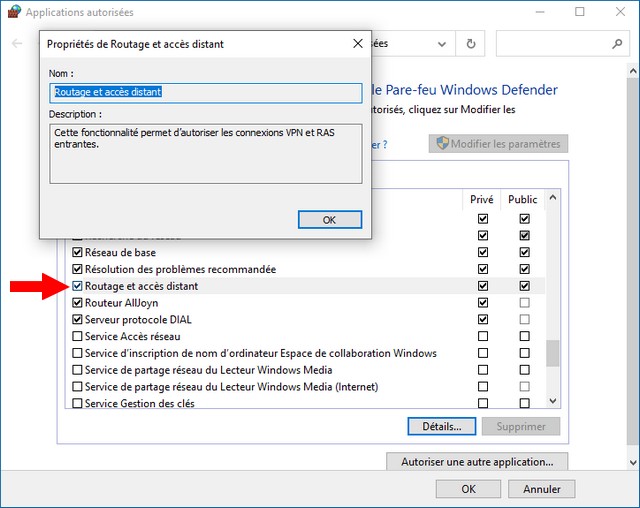Enable Public for Routeur AllJoyn
640x508 pixels.
(x=524, y=302)
